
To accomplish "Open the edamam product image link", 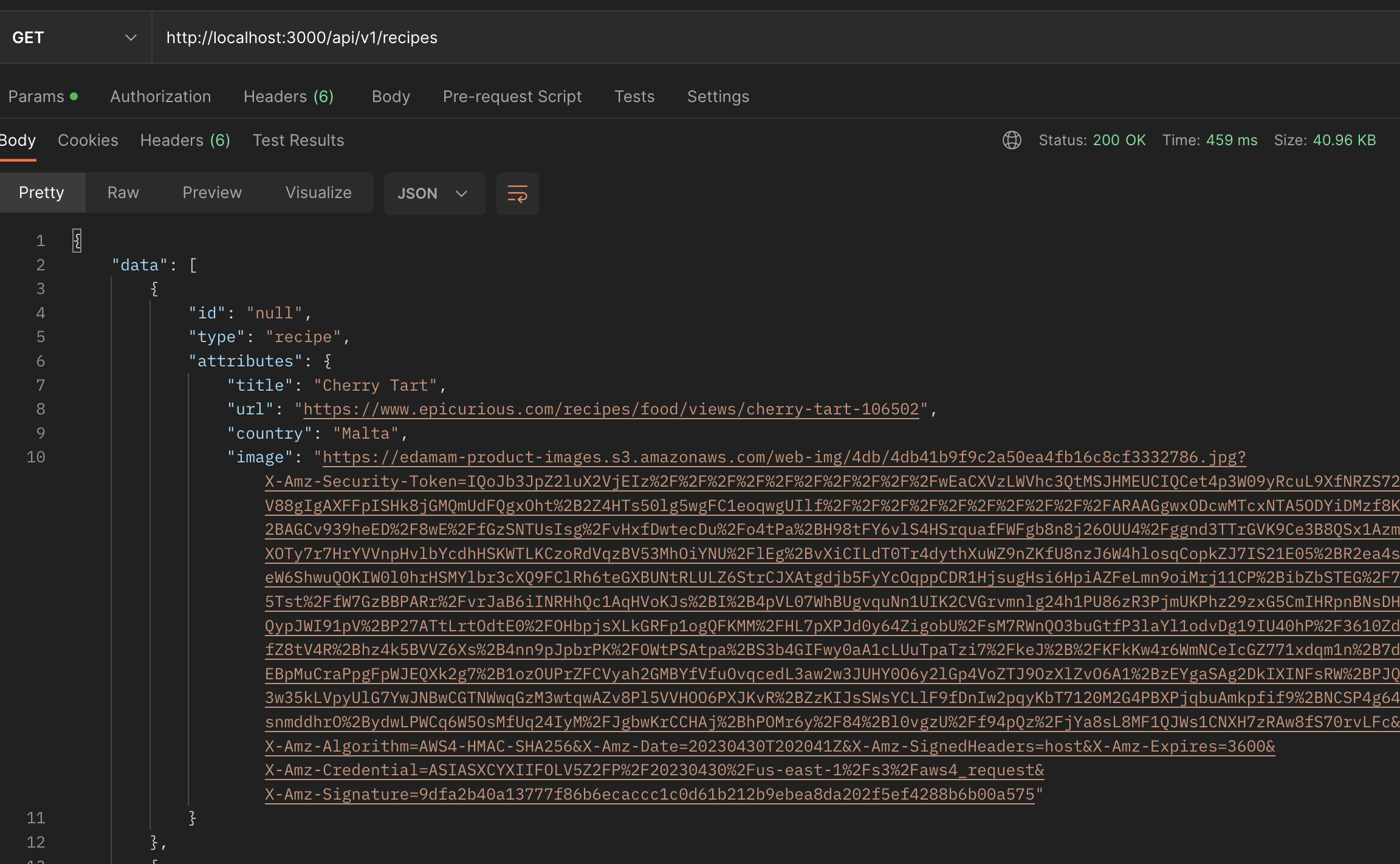I will pos(784,458).
